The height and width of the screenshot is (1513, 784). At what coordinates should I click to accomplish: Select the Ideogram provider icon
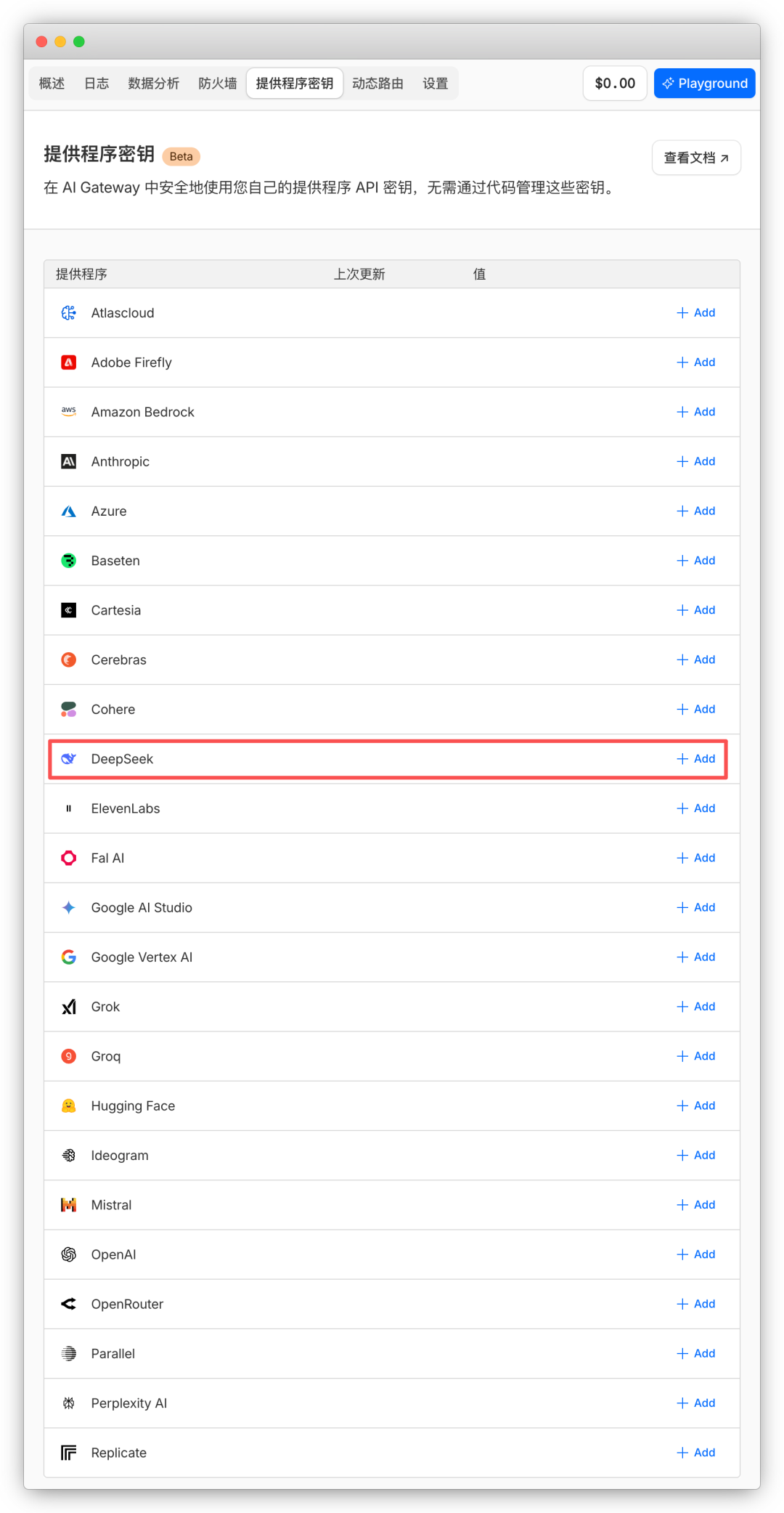click(x=68, y=1155)
